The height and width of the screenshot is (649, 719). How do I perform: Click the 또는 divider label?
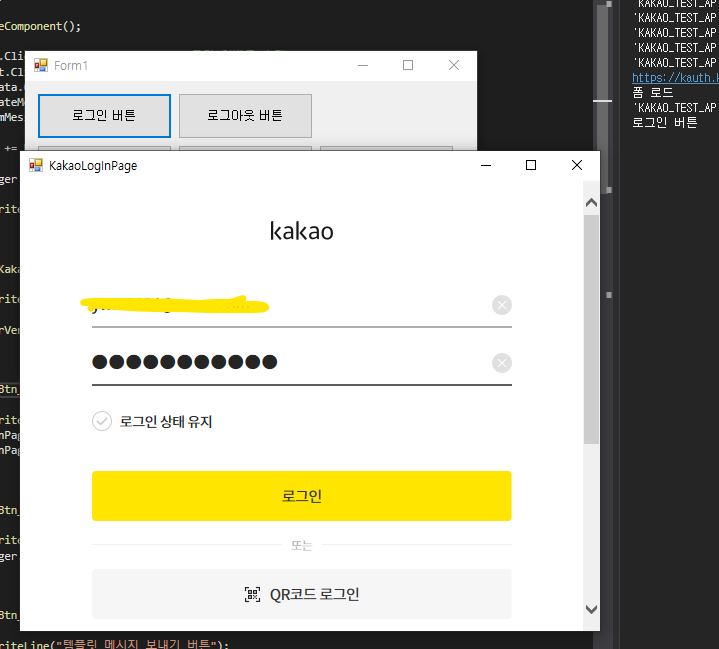[x=302, y=545]
